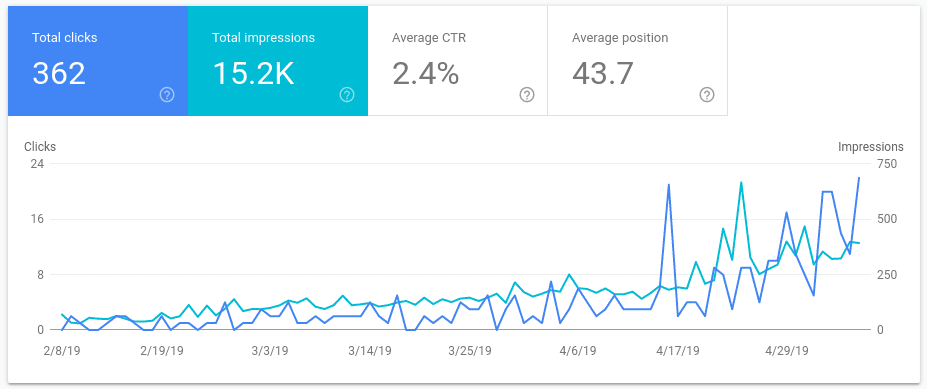Open help icon on Total impressions card
Viewport: 927px width, 389px height.
pos(347,95)
